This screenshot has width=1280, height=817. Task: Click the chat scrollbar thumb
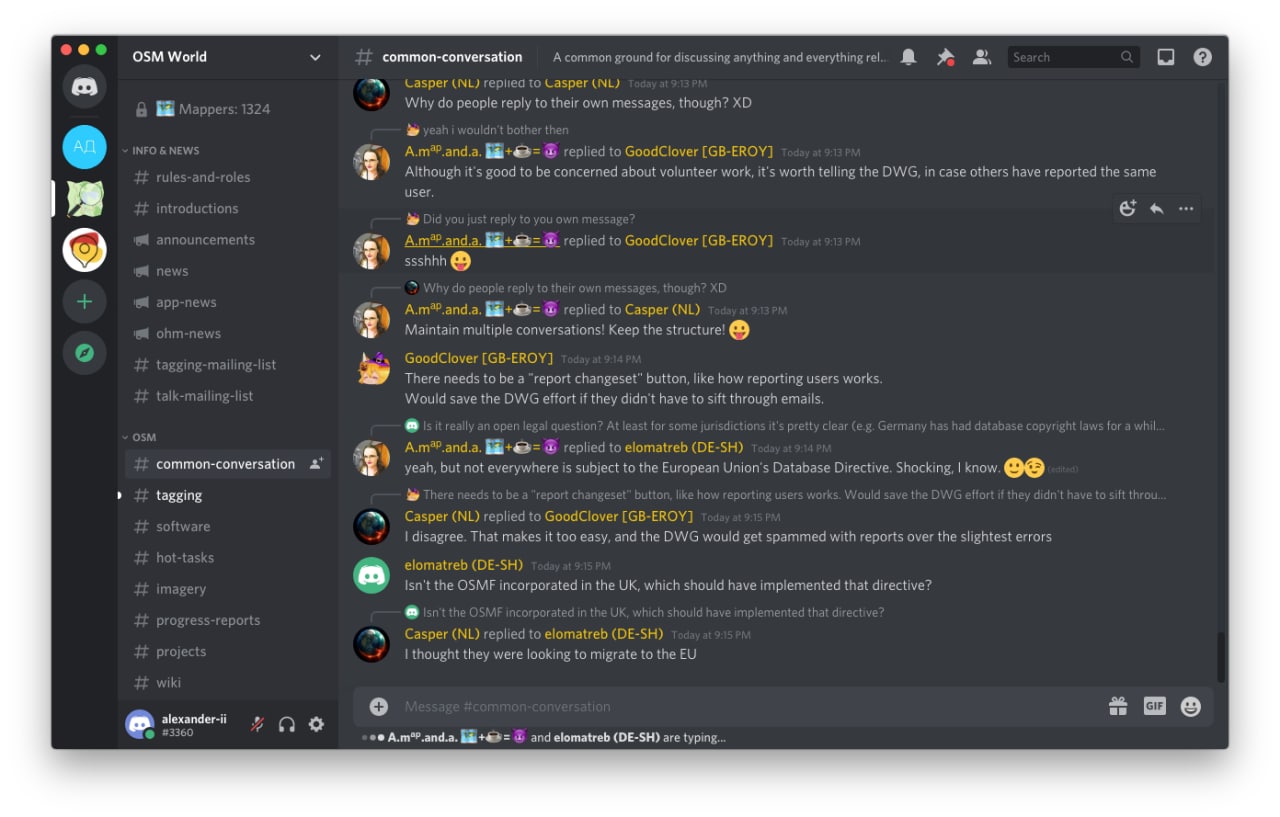pyautogui.click(x=1220, y=656)
